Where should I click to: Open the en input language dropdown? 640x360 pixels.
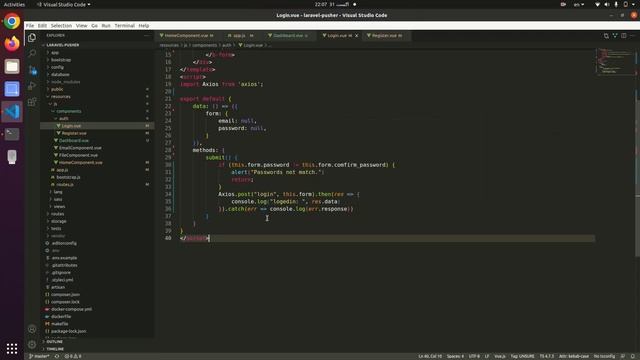click(579, 4)
